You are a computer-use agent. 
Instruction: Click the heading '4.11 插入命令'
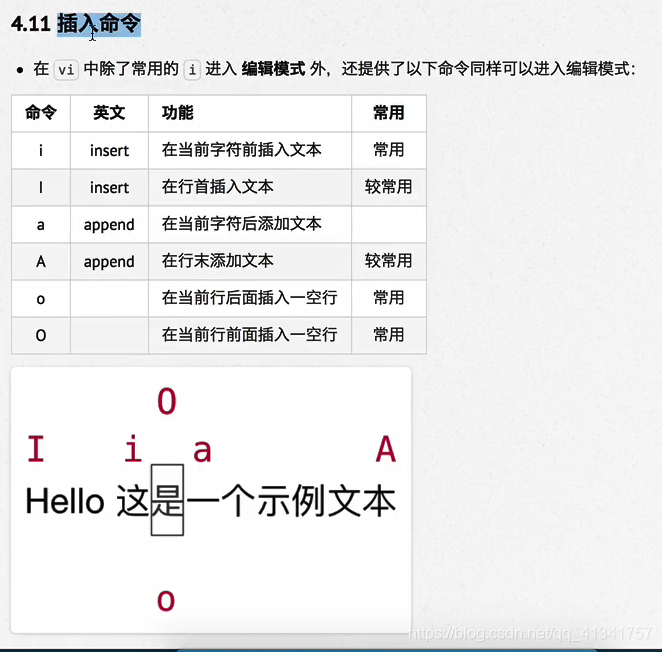coord(76,24)
